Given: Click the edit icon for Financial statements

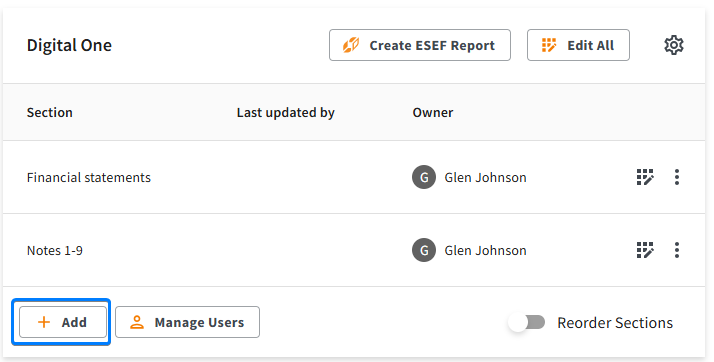Looking at the screenshot, I should (645, 177).
